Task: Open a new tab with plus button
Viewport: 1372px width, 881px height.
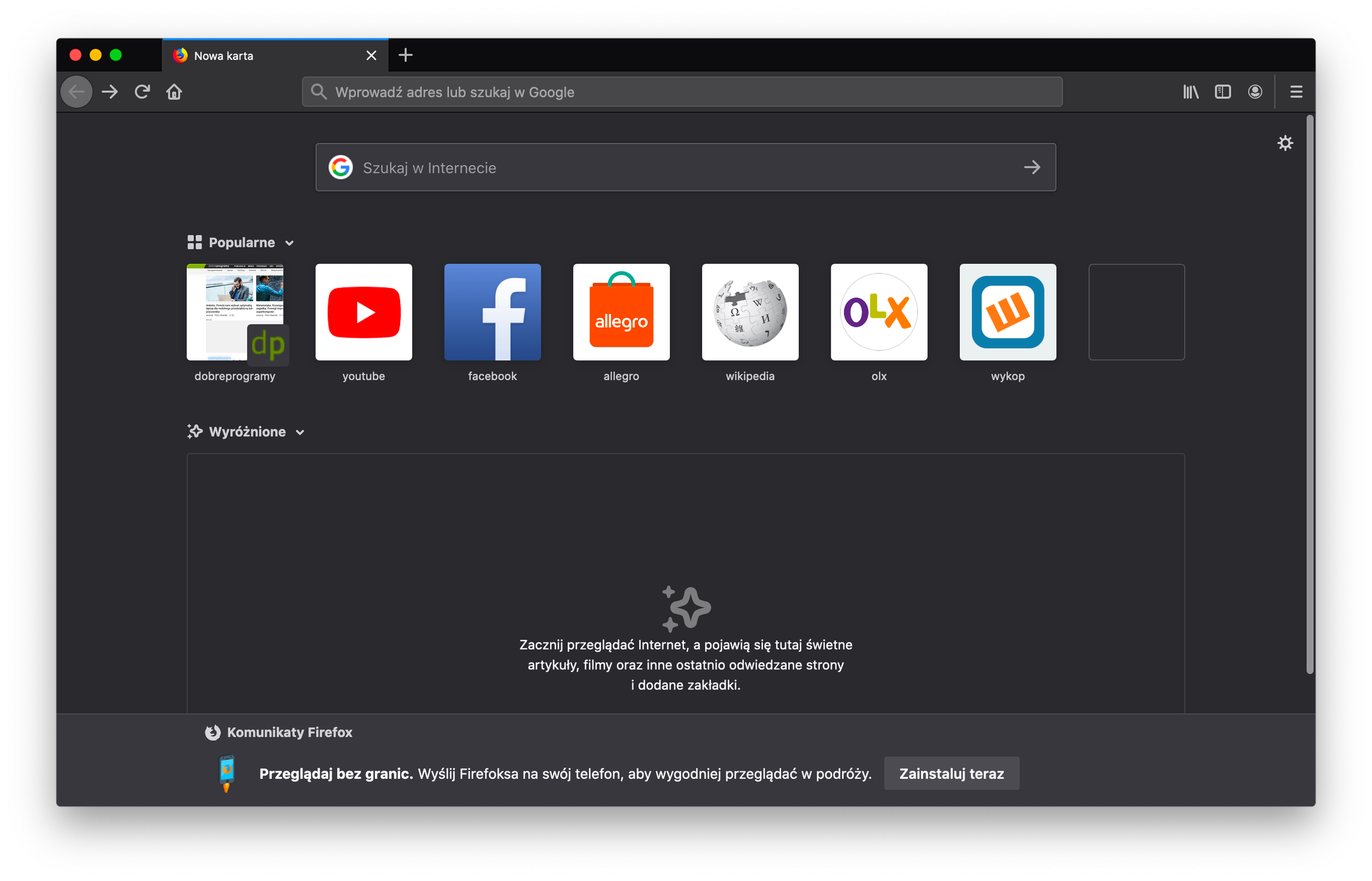Action: point(406,55)
